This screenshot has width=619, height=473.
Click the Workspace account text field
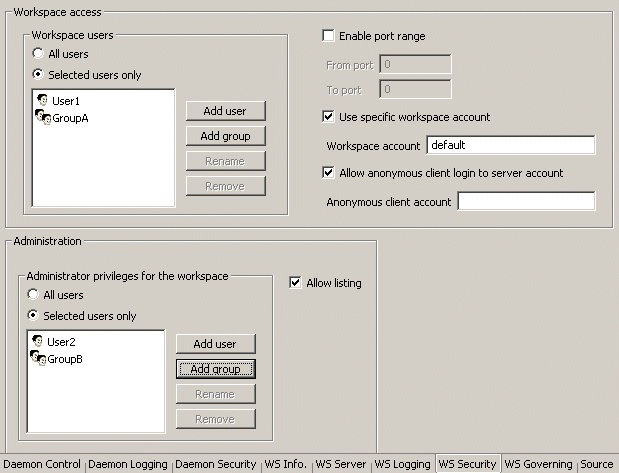(x=510, y=146)
